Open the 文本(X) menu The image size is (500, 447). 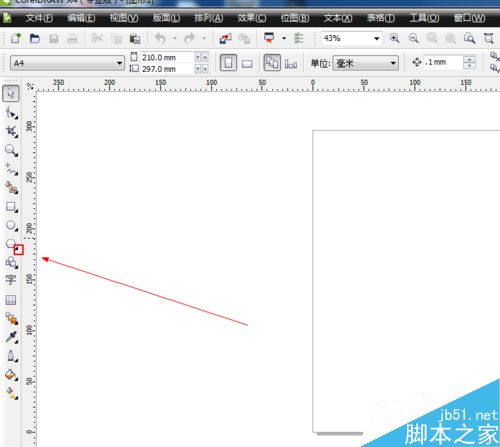point(338,18)
